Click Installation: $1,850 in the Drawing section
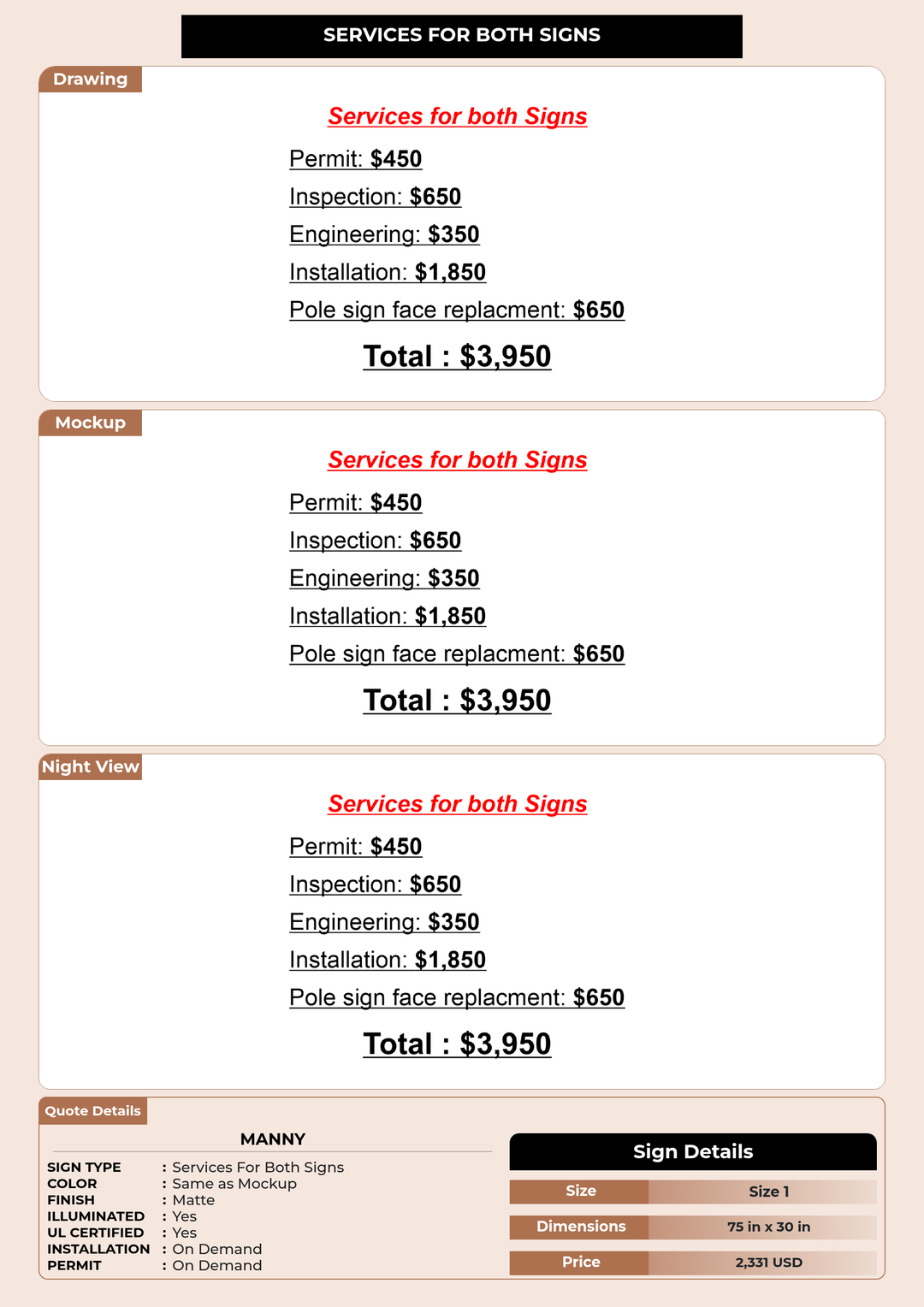Image resolution: width=924 pixels, height=1307 pixels. point(388,272)
